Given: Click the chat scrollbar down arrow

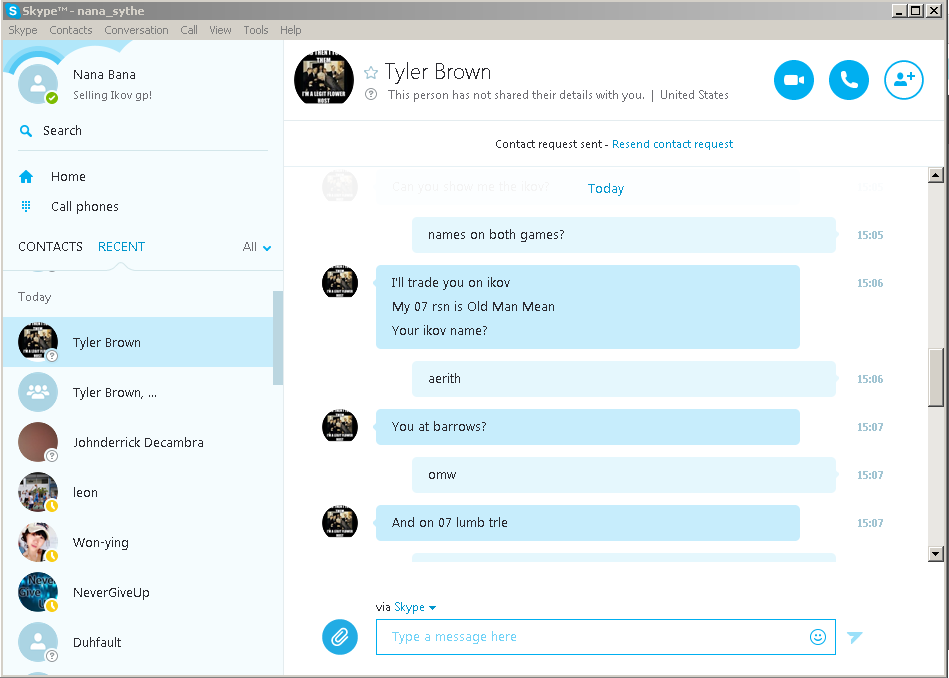Looking at the screenshot, I should pyautogui.click(x=936, y=553).
